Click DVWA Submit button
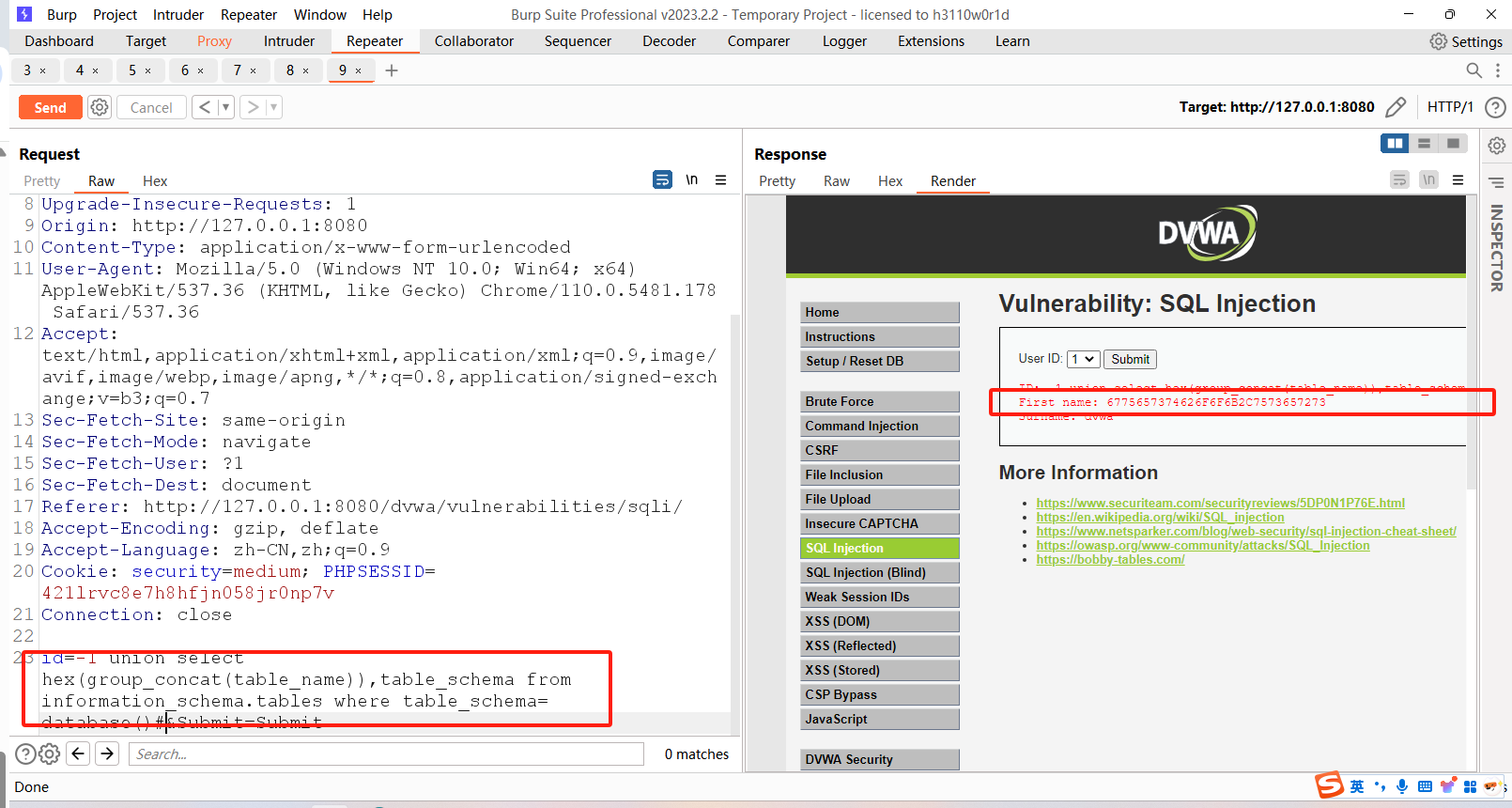The image size is (1512, 808). (x=1130, y=359)
